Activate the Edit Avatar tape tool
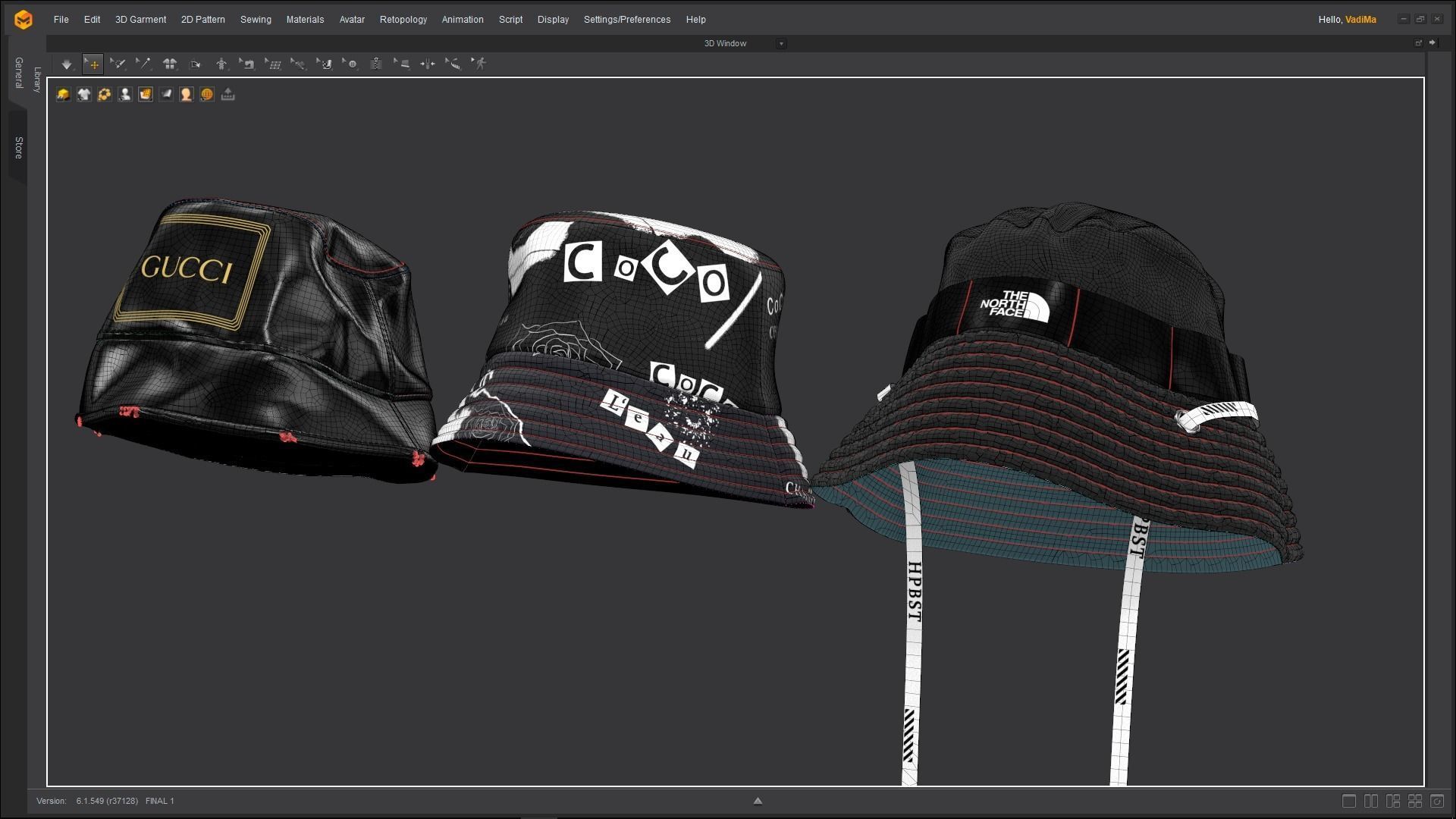This screenshot has height=819, width=1456. coord(325,64)
